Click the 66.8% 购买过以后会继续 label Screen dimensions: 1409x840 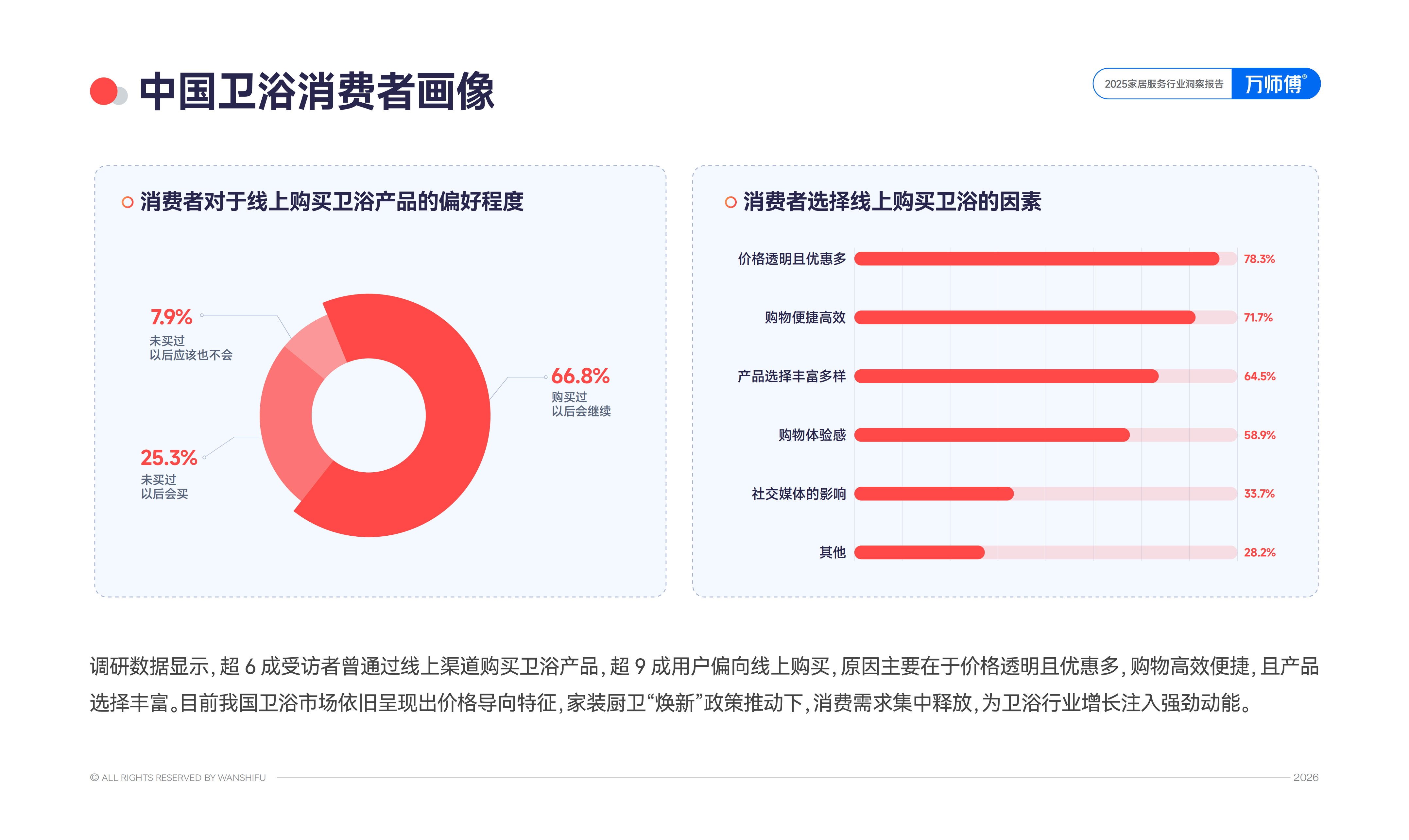tap(581, 392)
